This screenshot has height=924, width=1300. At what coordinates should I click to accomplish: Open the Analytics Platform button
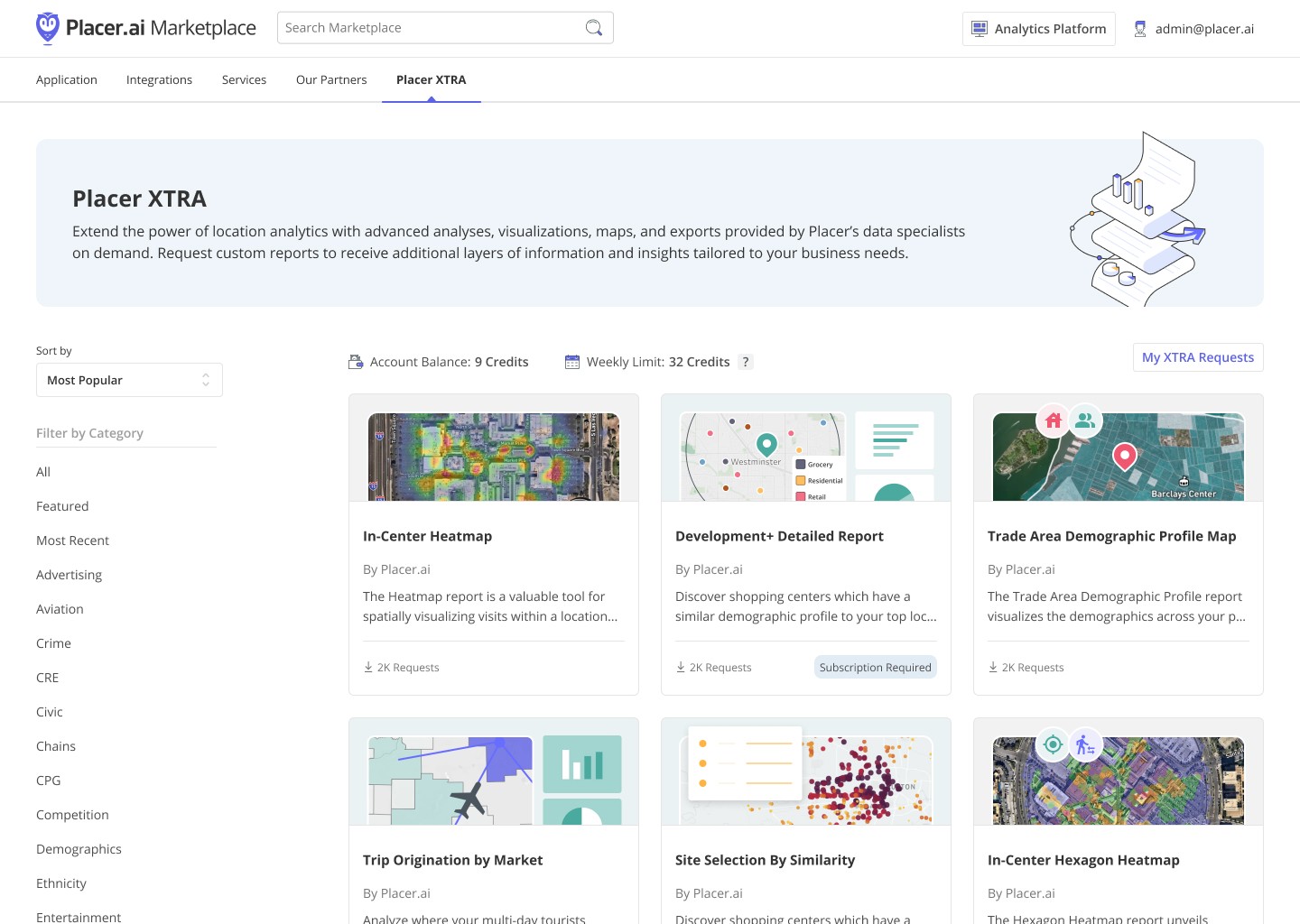click(x=1039, y=29)
